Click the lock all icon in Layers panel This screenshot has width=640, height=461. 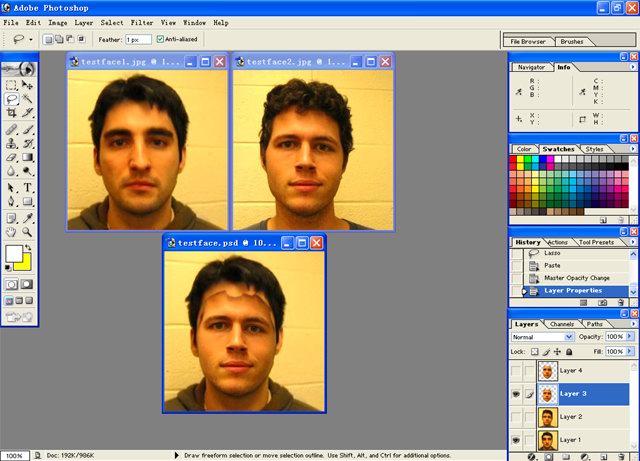pos(567,352)
